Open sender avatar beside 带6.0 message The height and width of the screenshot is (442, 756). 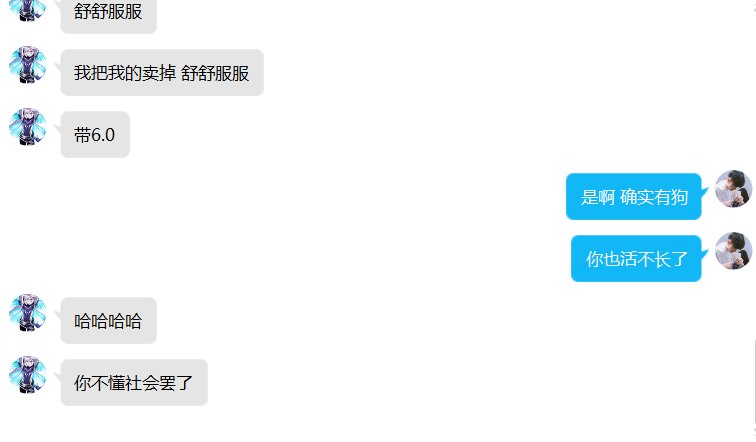pos(27,126)
